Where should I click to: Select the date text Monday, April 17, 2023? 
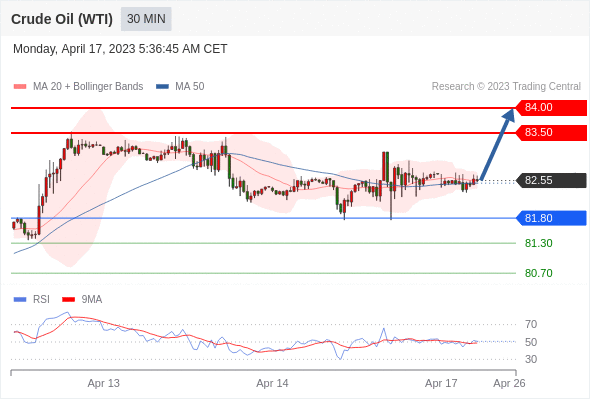tap(74, 49)
